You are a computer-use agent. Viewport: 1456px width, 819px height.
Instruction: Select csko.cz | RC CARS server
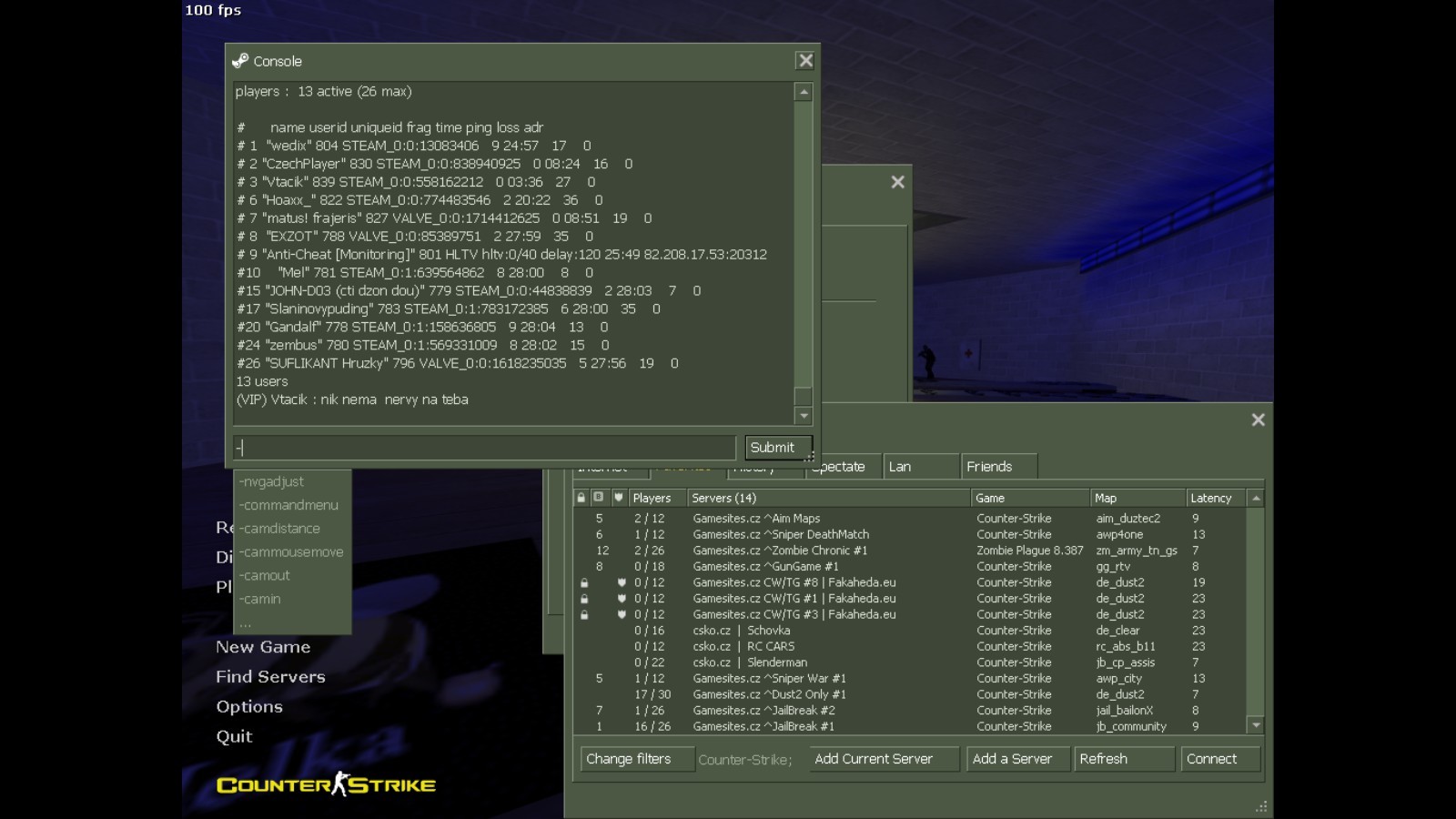point(910,647)
